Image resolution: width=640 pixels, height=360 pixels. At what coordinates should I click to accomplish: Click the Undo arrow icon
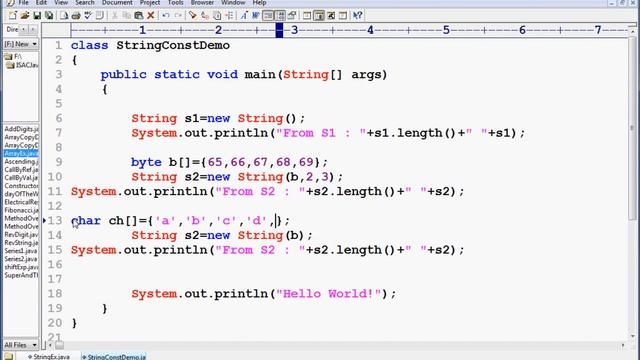[x=166, y=16]
